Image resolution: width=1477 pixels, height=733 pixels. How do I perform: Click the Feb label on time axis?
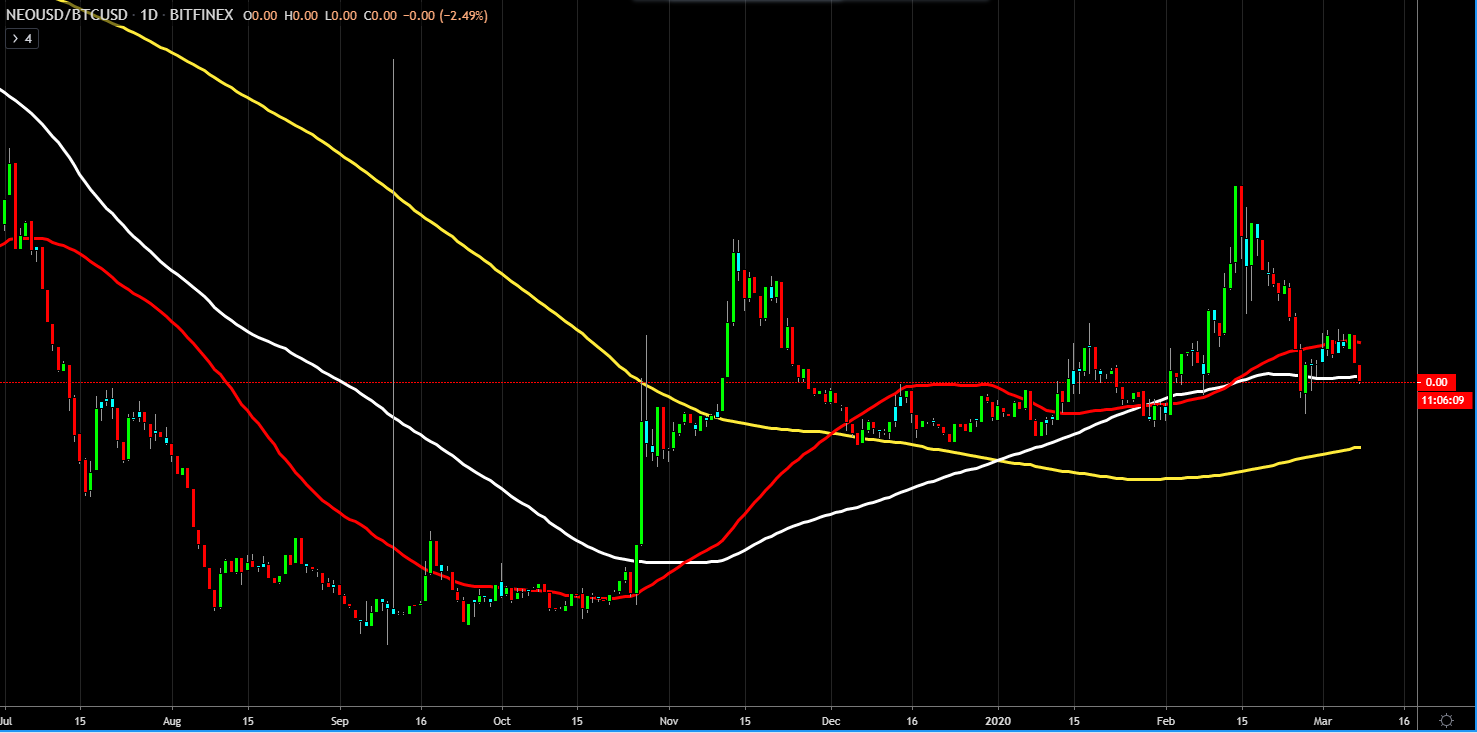(x=1166, y=719)
